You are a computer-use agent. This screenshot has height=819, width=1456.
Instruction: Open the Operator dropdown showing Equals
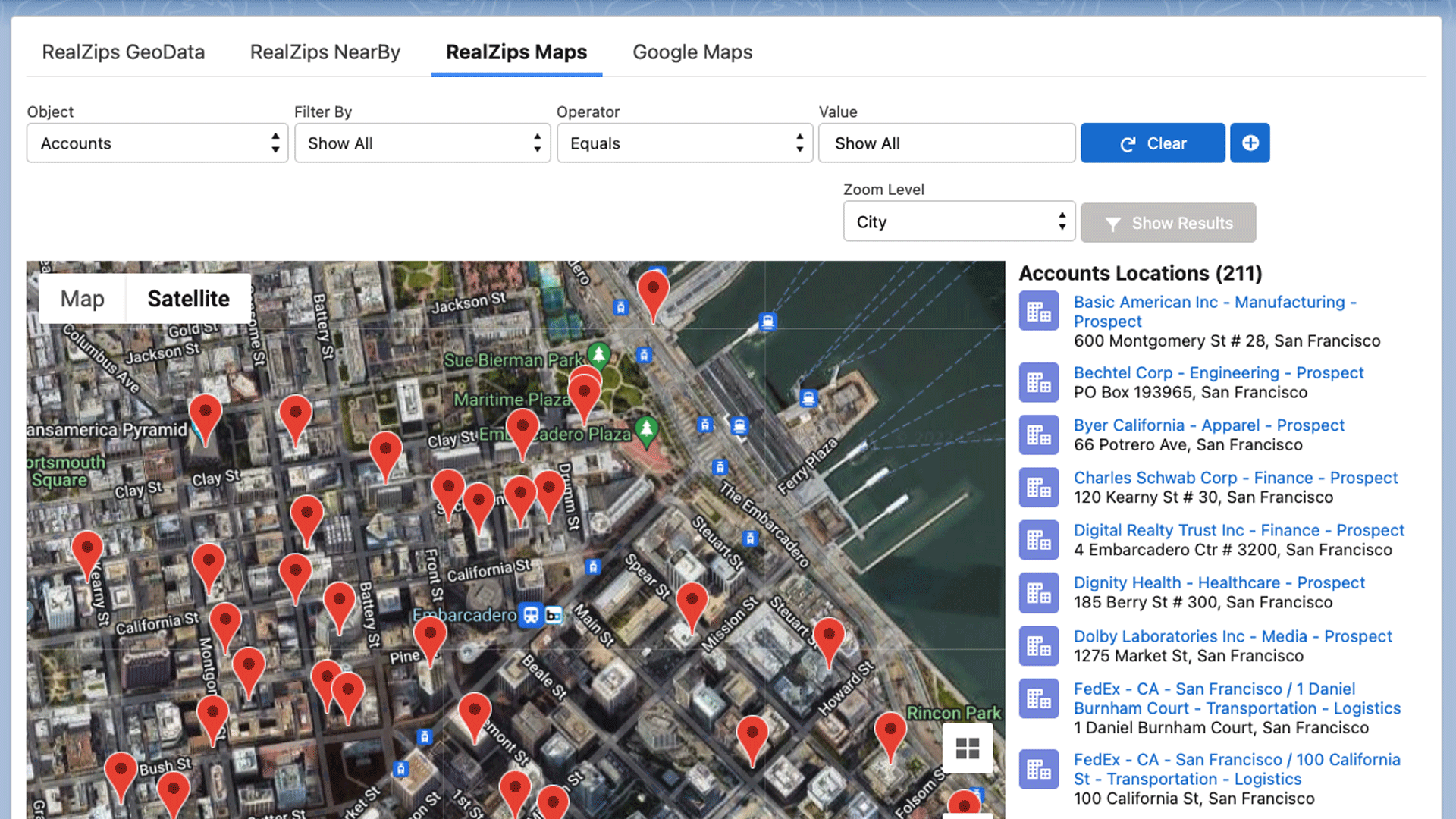685,143
